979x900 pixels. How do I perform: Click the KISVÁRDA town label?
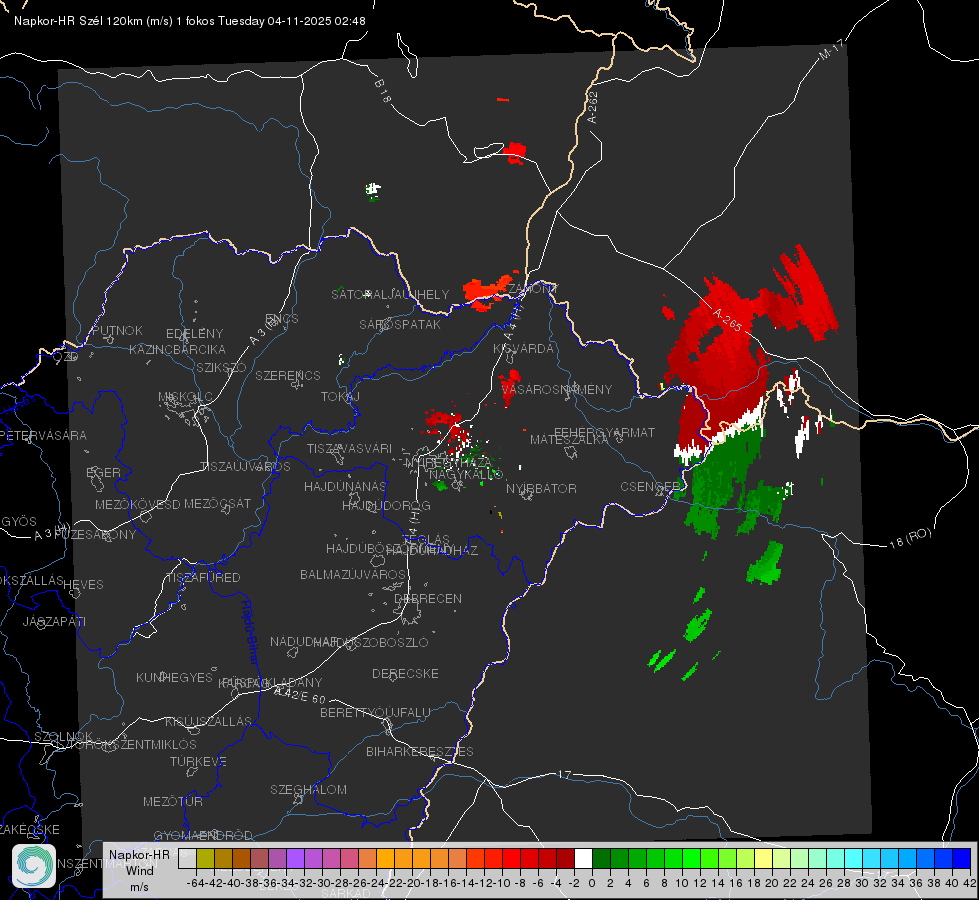tap(523, 349)
